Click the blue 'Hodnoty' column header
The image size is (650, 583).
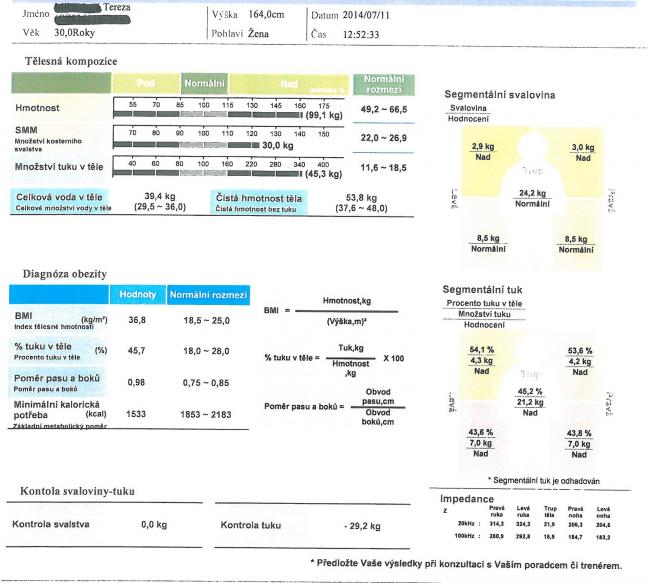point(138,294)
